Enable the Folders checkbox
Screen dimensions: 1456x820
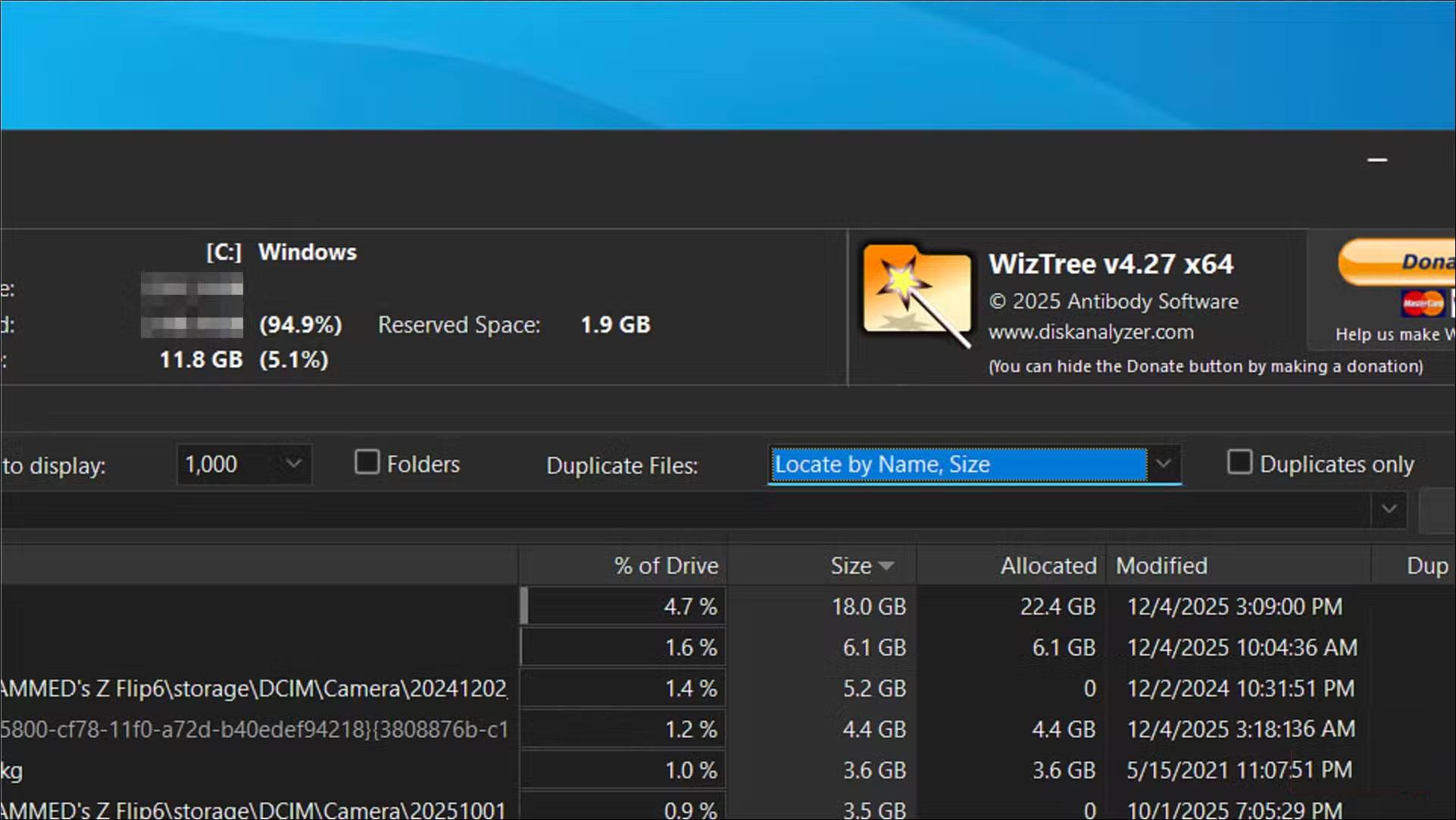tap(367, 462)
